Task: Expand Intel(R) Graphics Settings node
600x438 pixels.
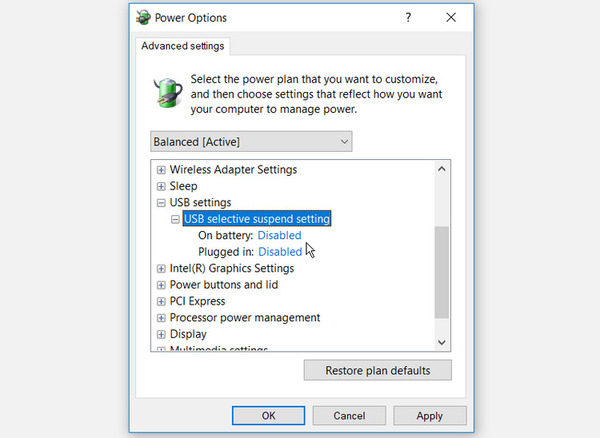Action: coord(161,269)
